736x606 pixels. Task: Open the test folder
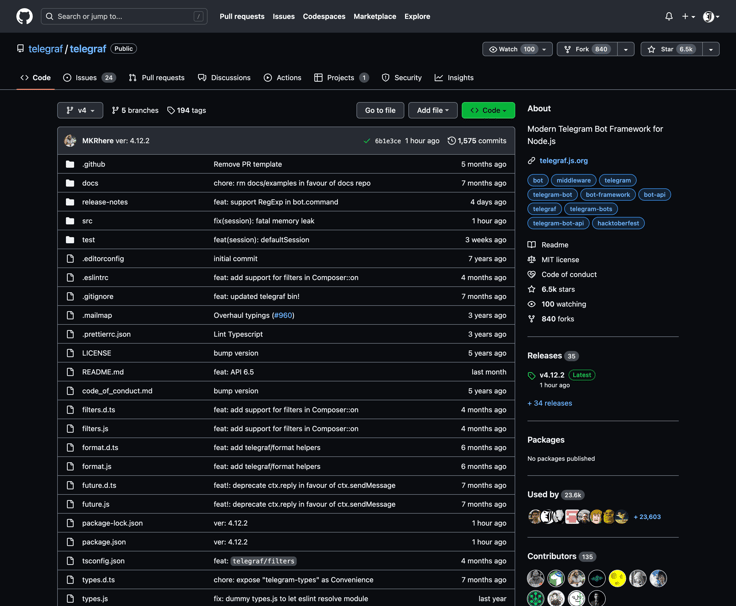[88, 240]
